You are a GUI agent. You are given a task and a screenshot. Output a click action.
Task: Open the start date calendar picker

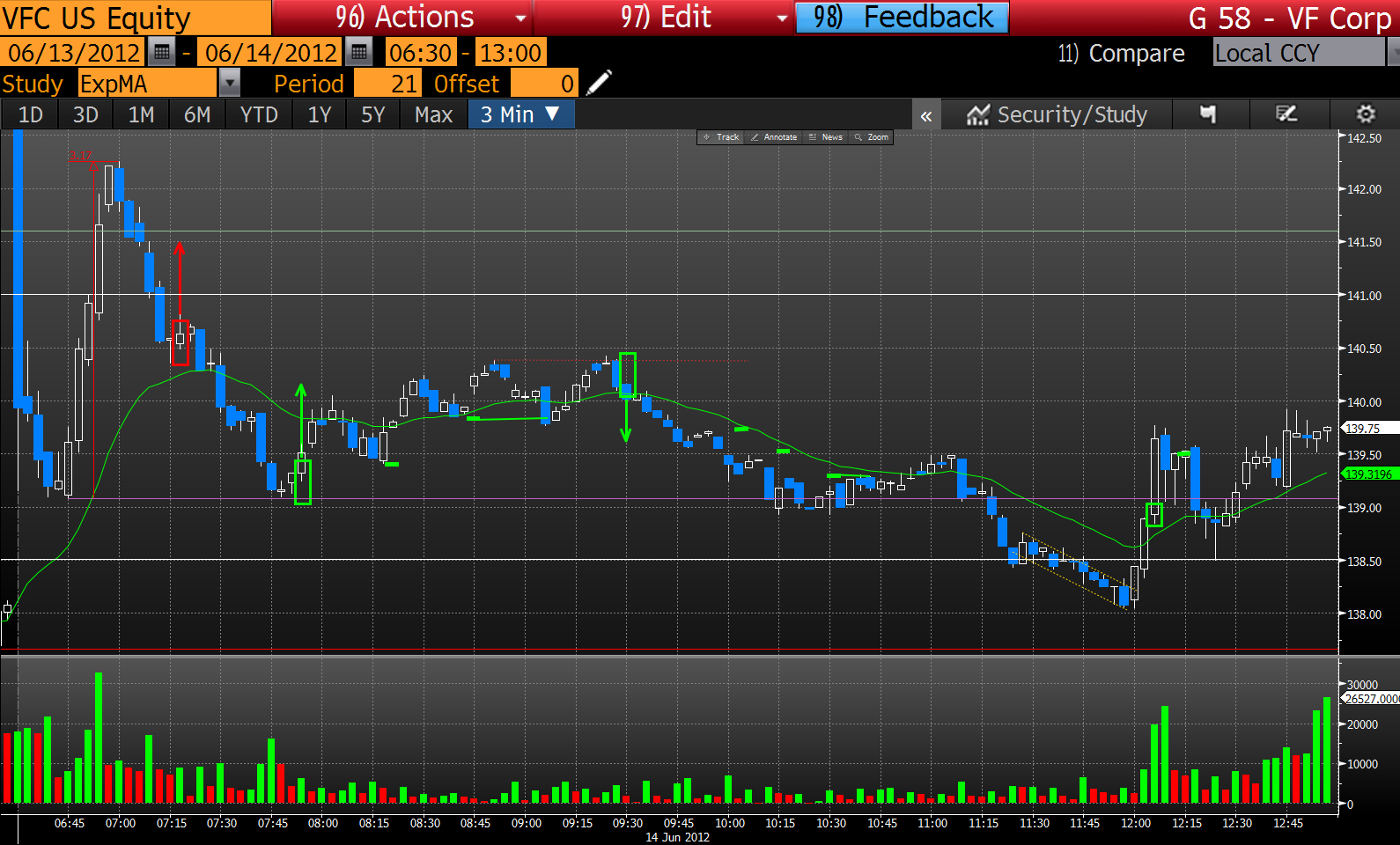(x=161, y=53)
